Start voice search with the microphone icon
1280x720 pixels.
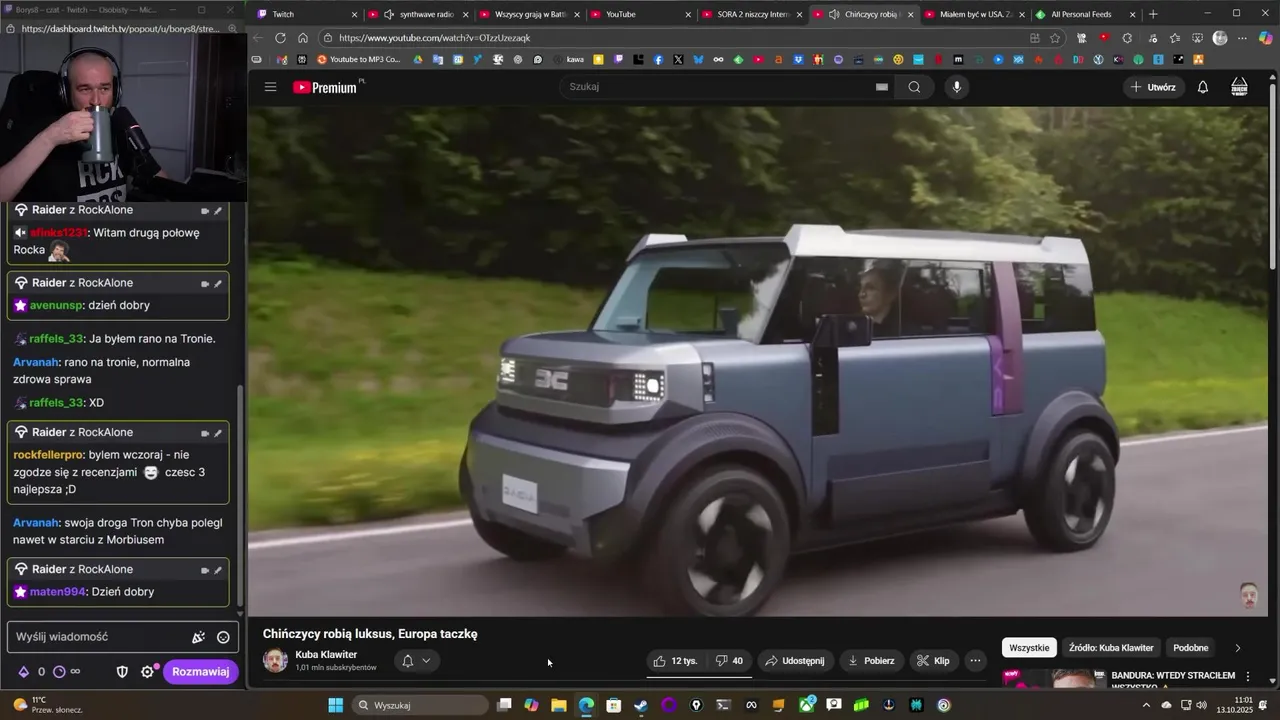957,87
